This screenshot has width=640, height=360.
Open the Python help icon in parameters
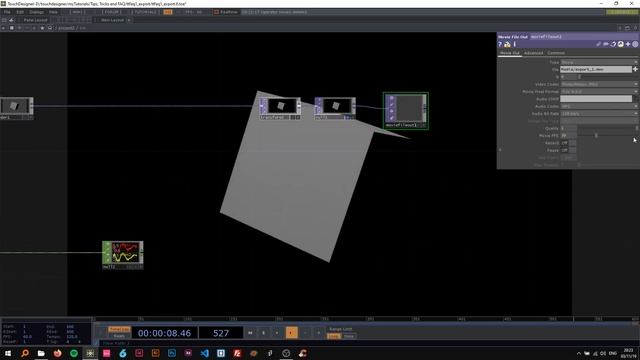[507, 44]
